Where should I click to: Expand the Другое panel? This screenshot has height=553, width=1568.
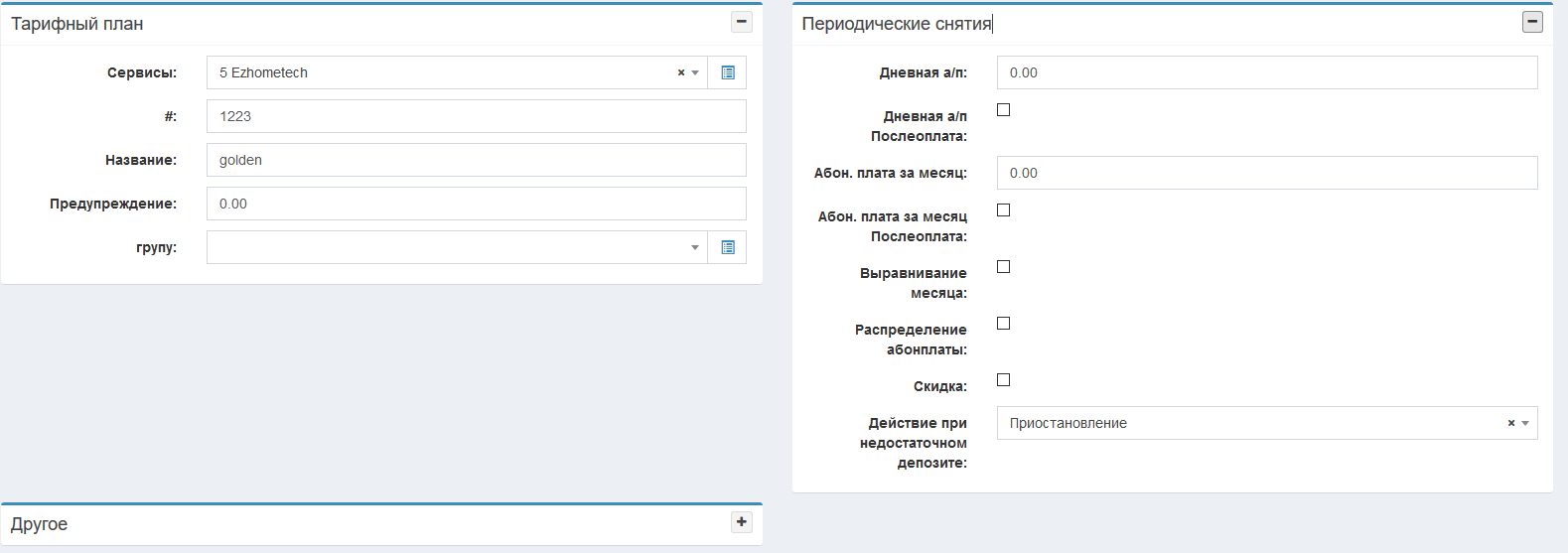pos(742,522)
